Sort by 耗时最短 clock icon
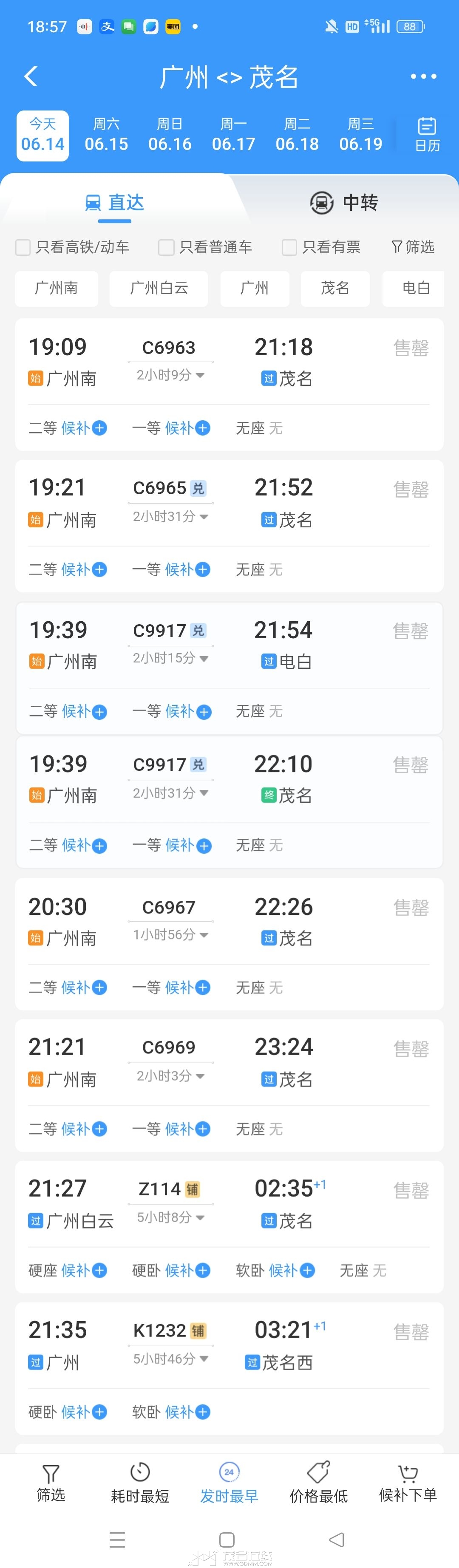 tap(140, 1472)
